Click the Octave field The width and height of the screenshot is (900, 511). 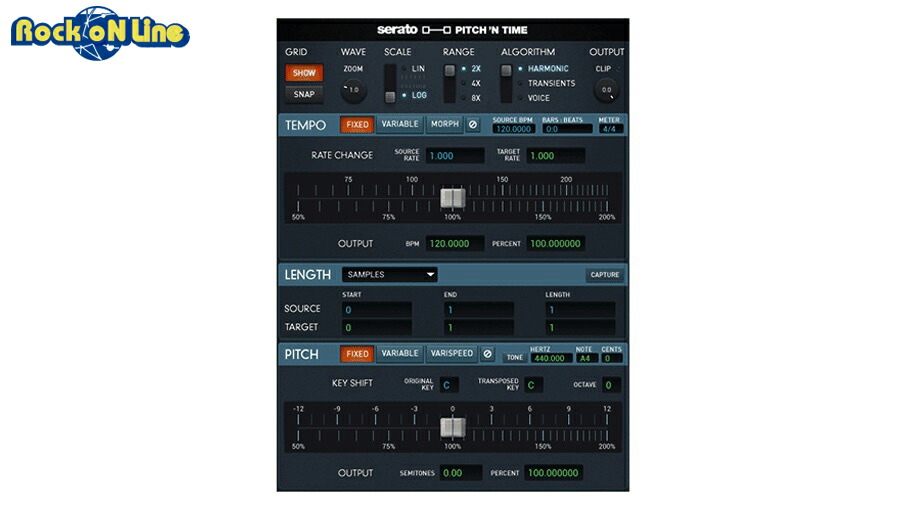[611, 385]
